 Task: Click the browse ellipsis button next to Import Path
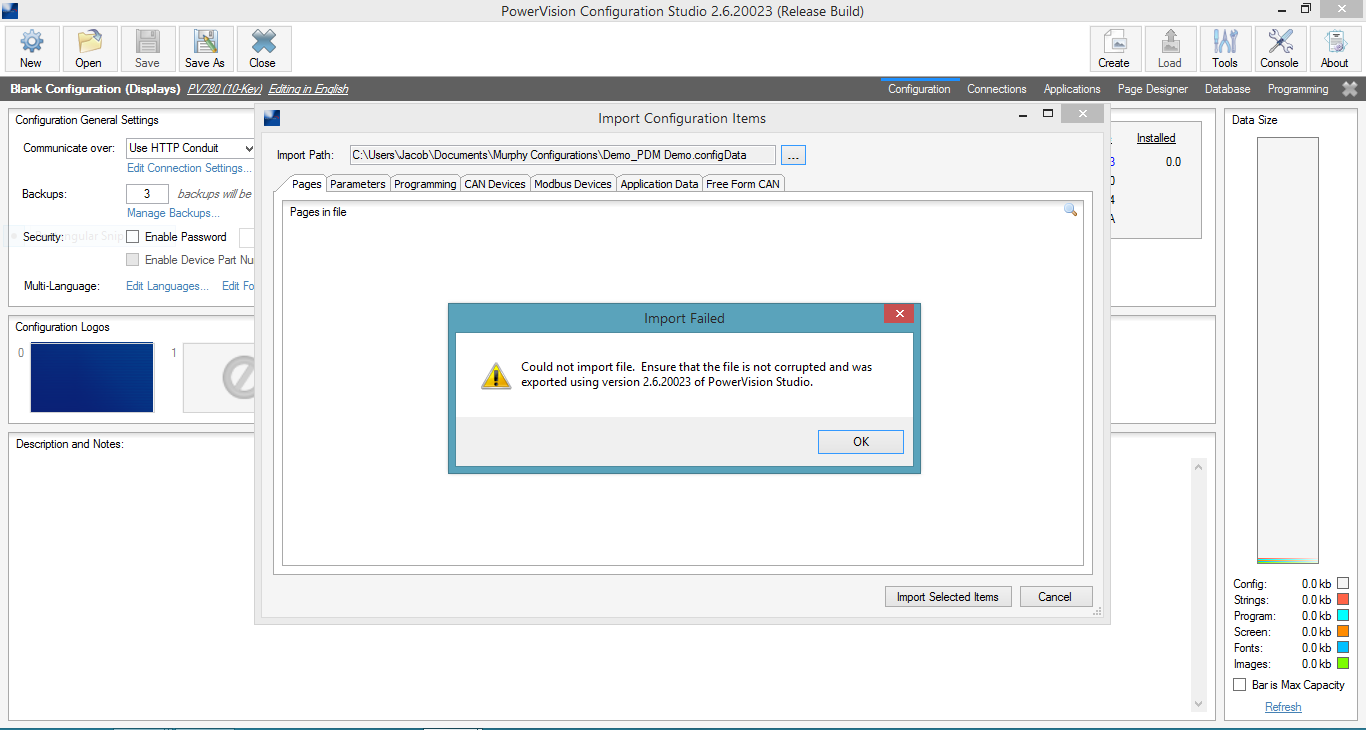[x=793, y=156]
